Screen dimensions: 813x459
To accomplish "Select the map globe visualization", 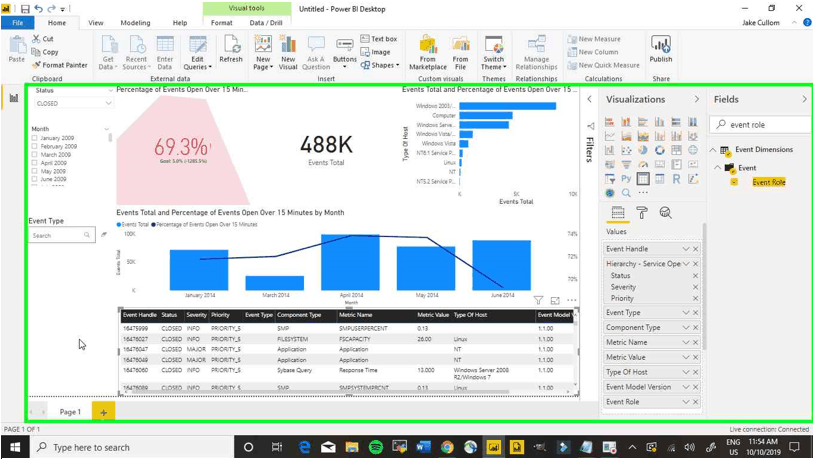I will pos(693,150).
